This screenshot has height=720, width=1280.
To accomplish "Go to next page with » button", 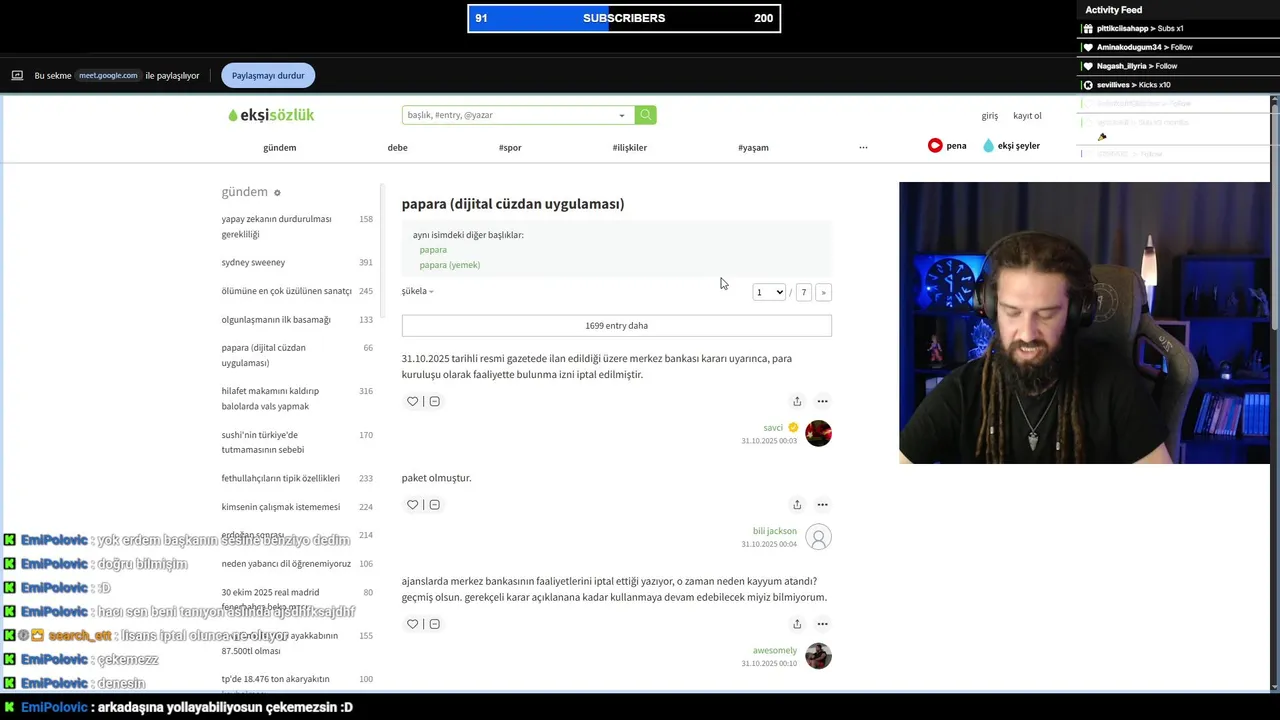I will pyautogui.click(x=823, y=292).
